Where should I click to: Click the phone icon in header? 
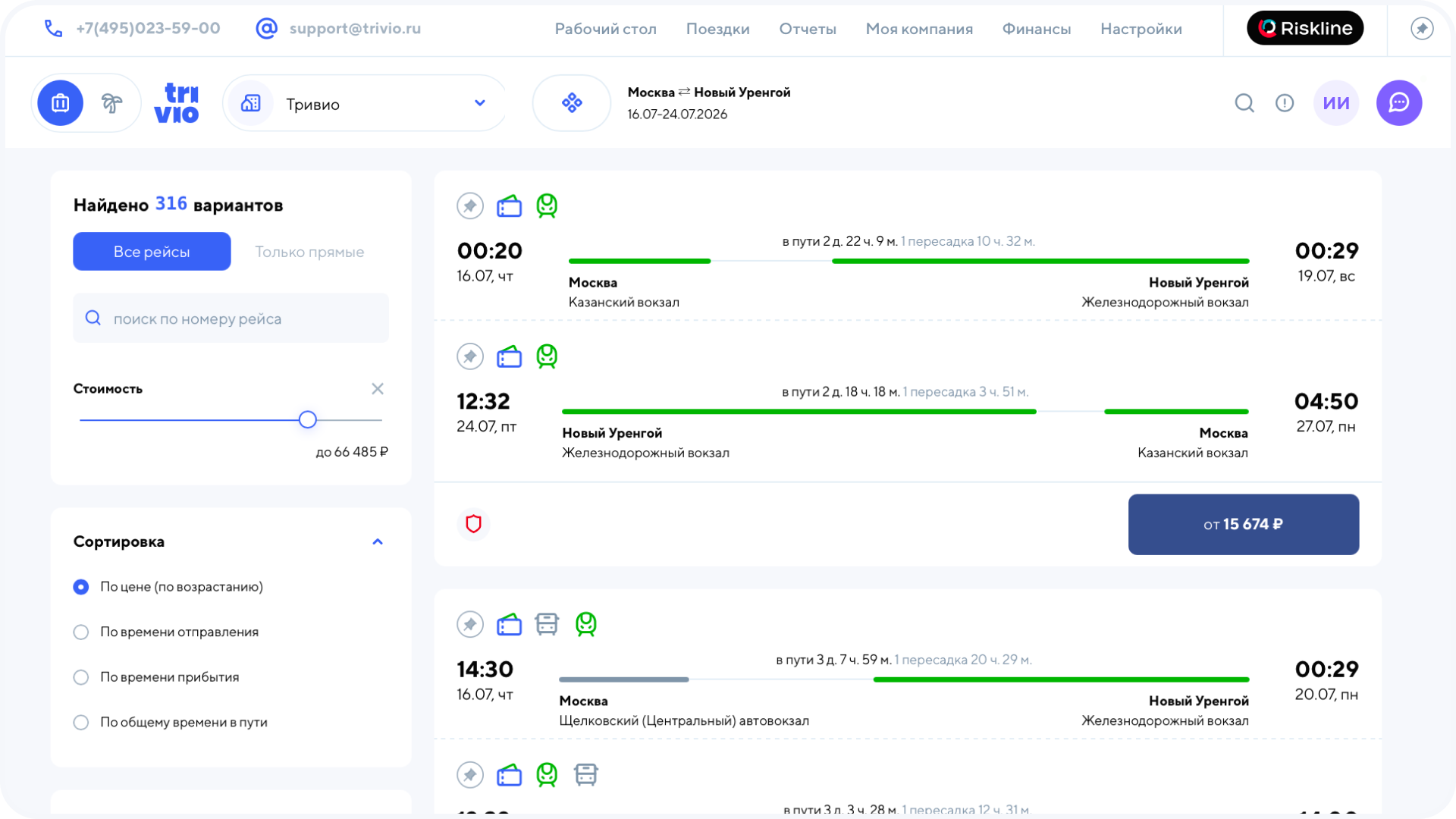coord(53,29)
